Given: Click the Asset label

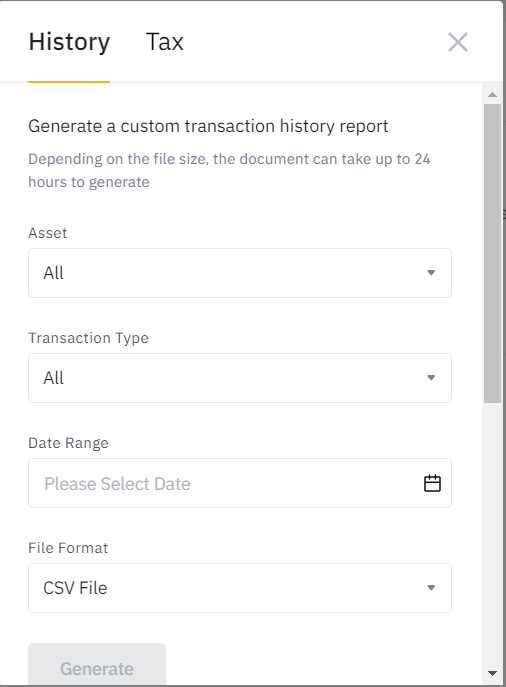Looking at the screenshot, I should coord(48,233).
